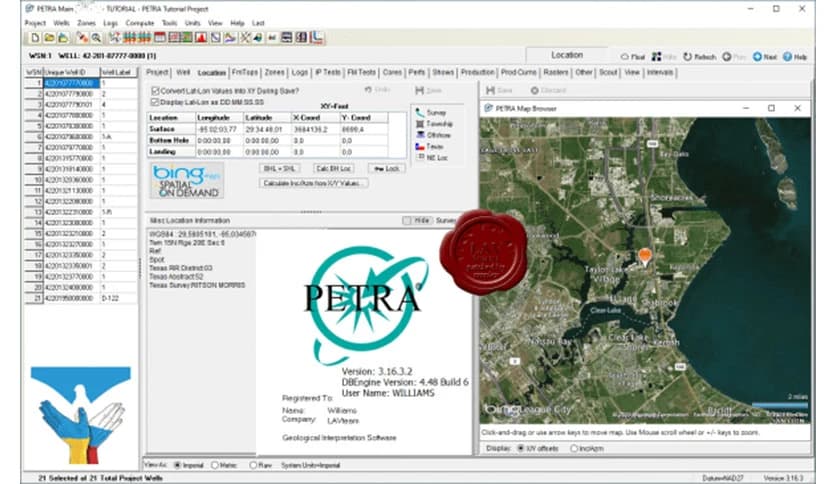Click the green map grid toolbar icon

click(187, 37)
